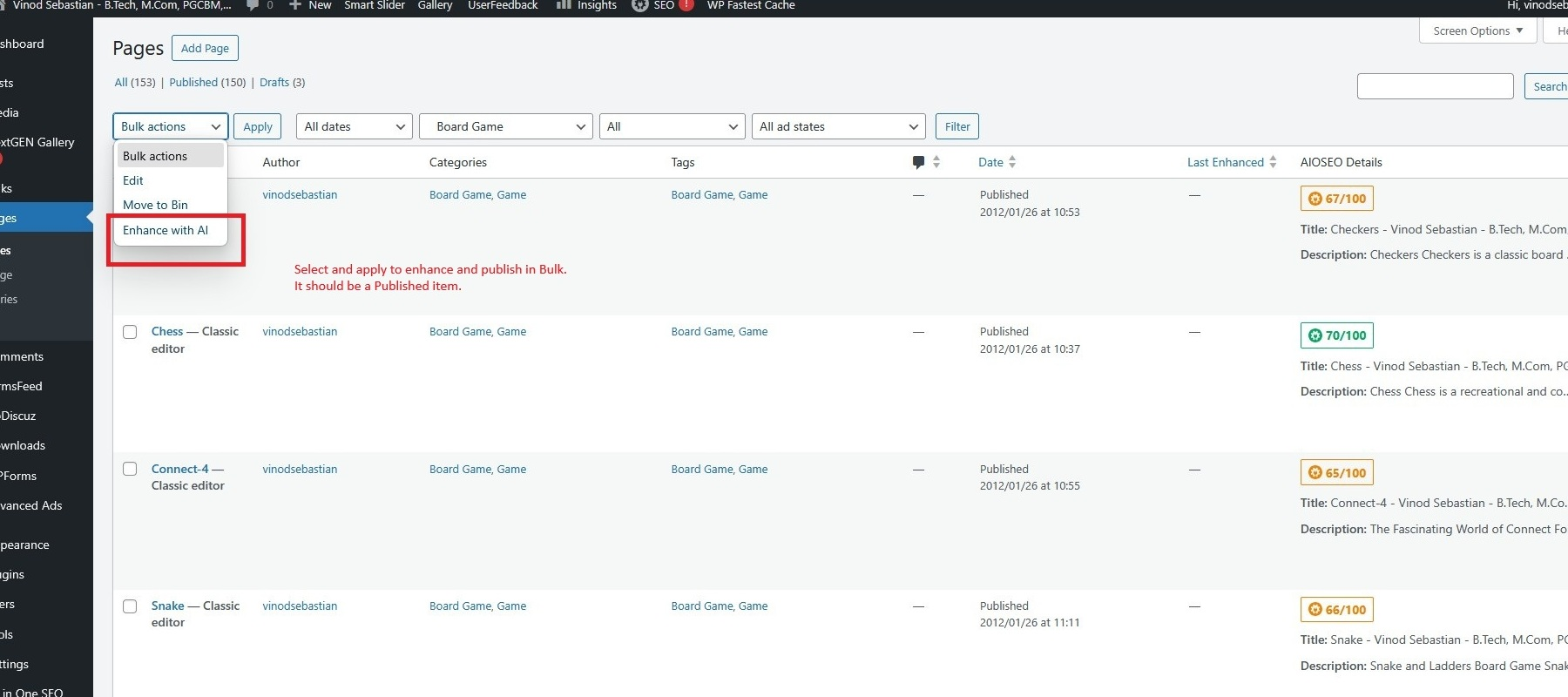
Task: Choose Enhance with AI from bulk actions
Action: click(166, 230)
